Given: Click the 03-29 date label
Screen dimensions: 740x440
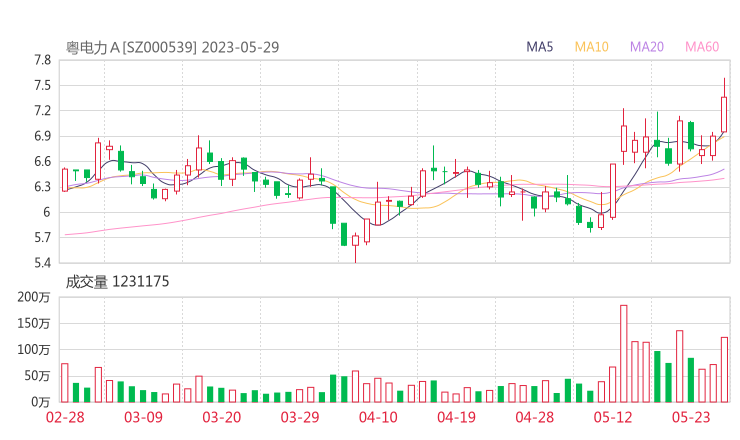Looking at the screenshot, I should click(x=300, y=417).
